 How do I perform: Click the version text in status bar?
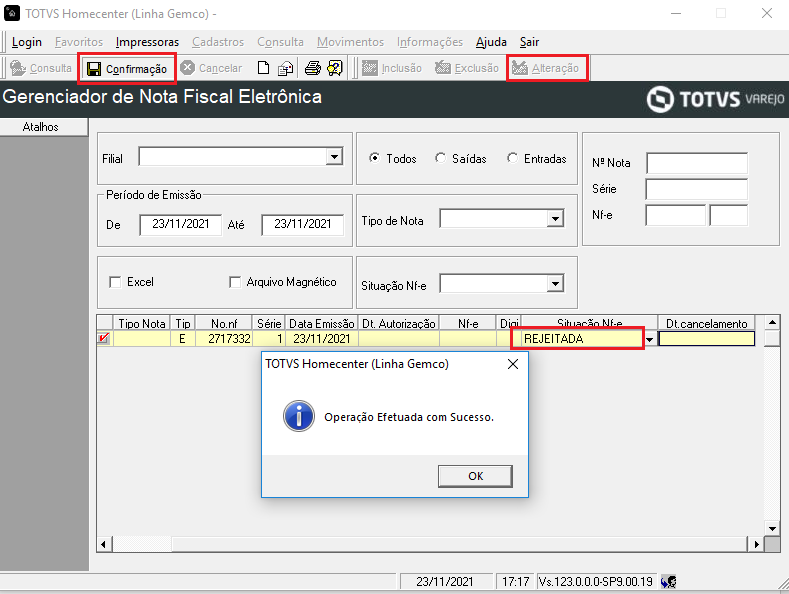tap(596, 582)
